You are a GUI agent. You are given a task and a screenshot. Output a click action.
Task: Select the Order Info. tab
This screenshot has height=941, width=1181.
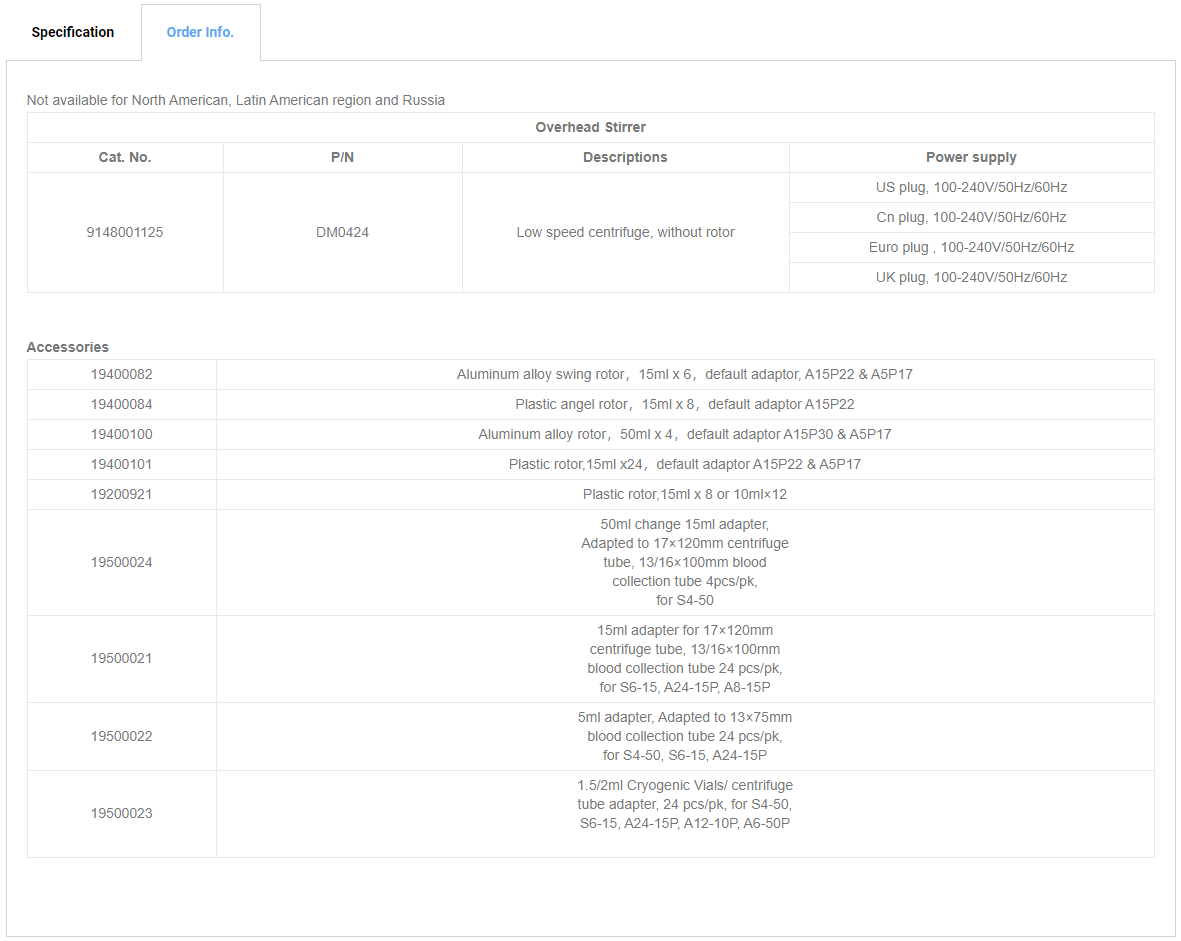(x=200, y=32)
